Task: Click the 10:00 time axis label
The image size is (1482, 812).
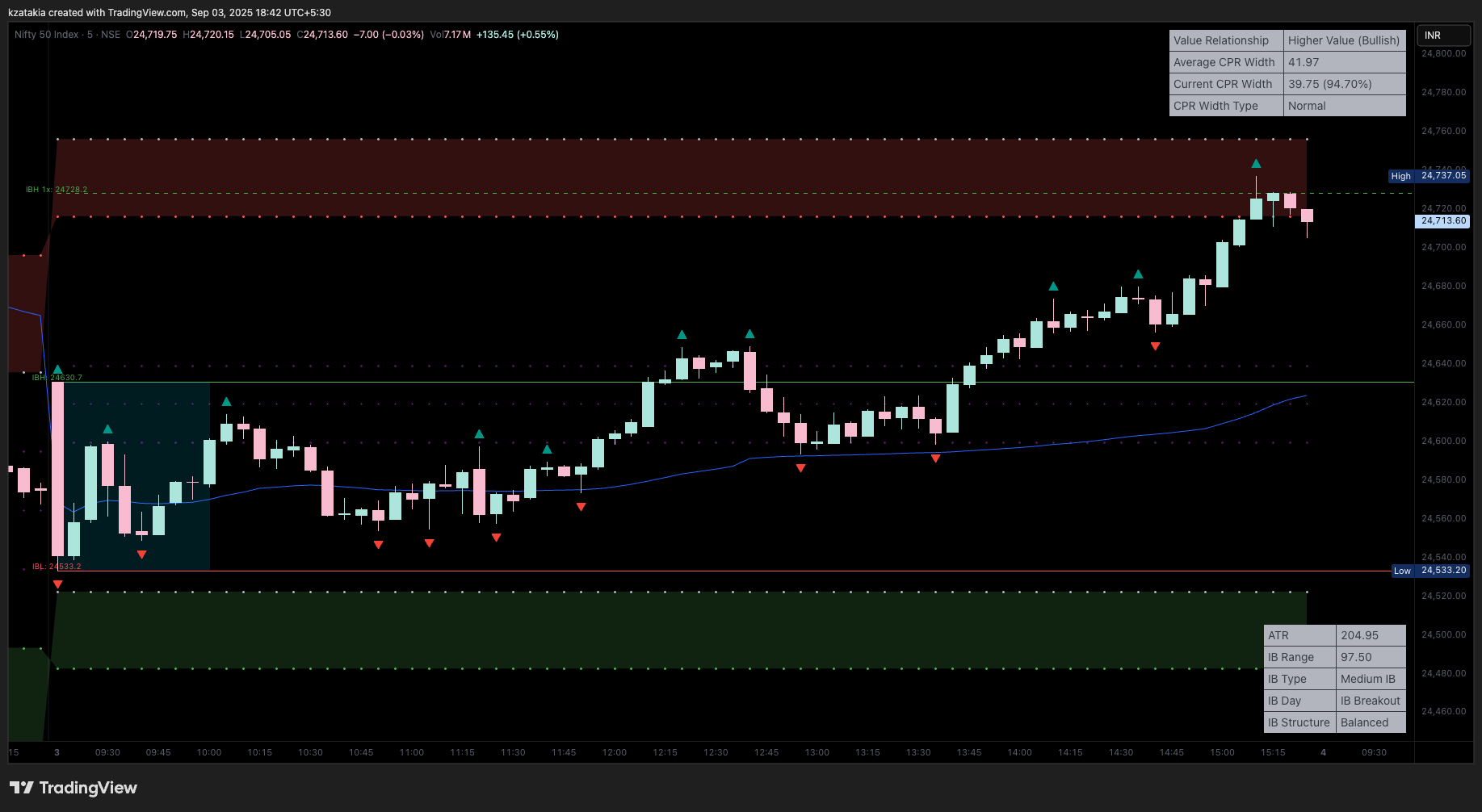Action: pos(209,752)
